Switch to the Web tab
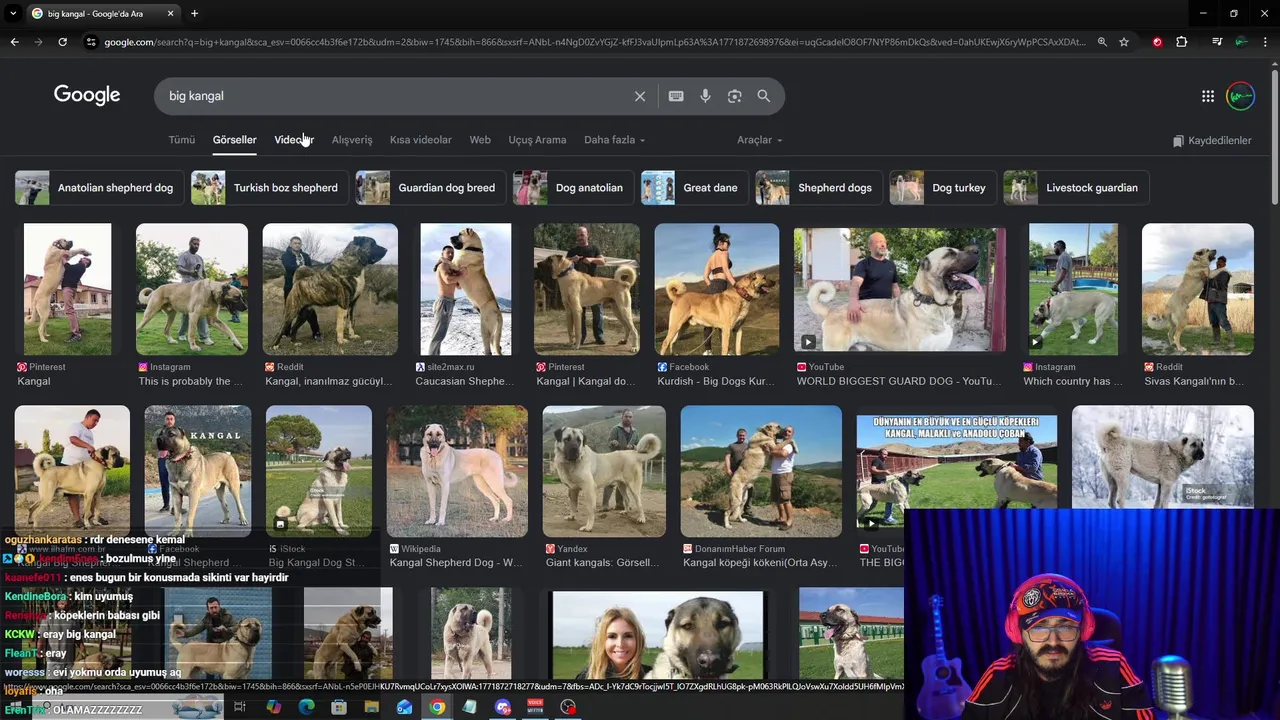The width and height of the screenshot is (1280, 720). point(480,140)
